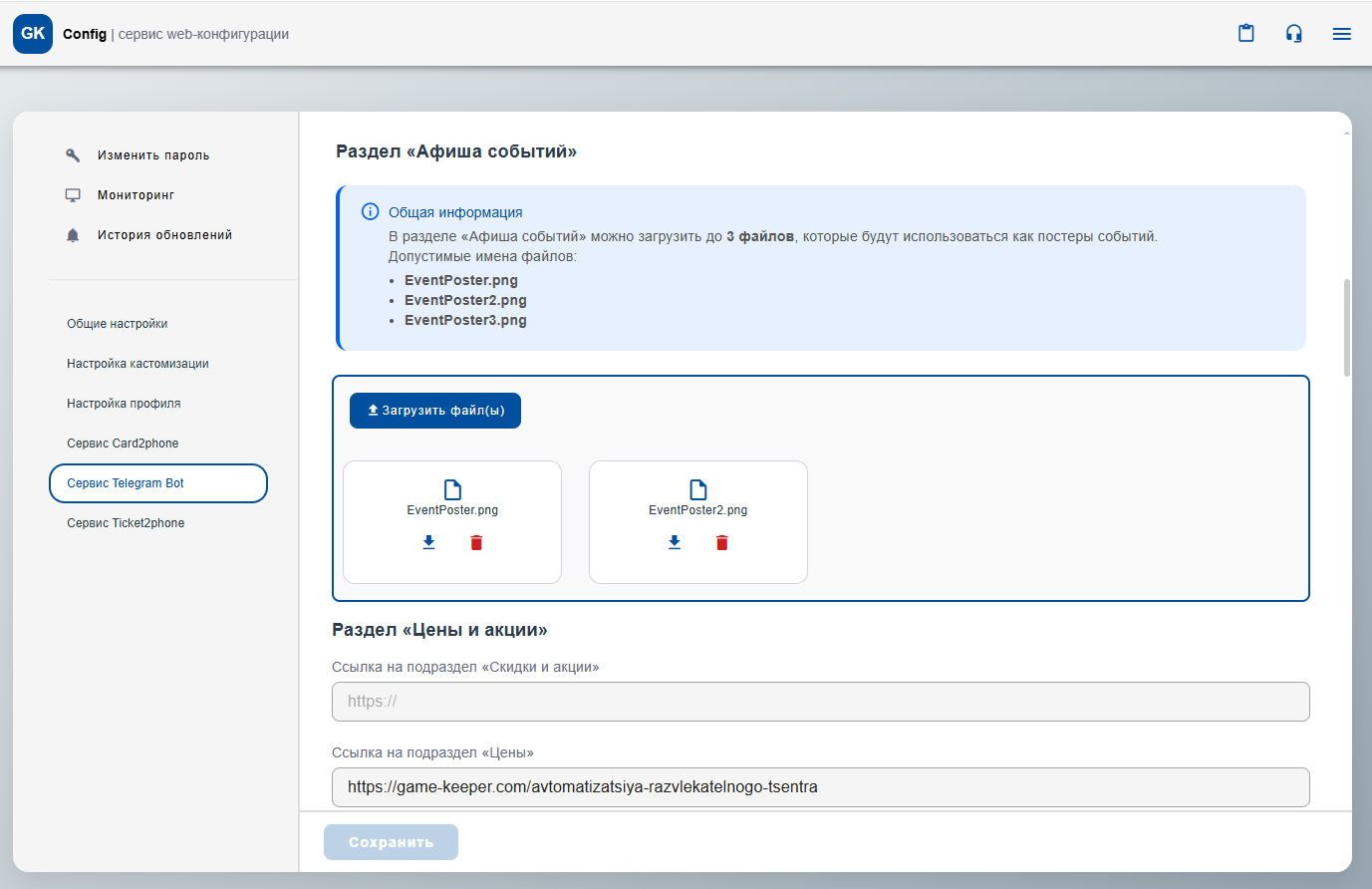Screen dimensions: 1372x889
Task: Click the Загрузить файл(ы) upload button
Action: point(435,411)
